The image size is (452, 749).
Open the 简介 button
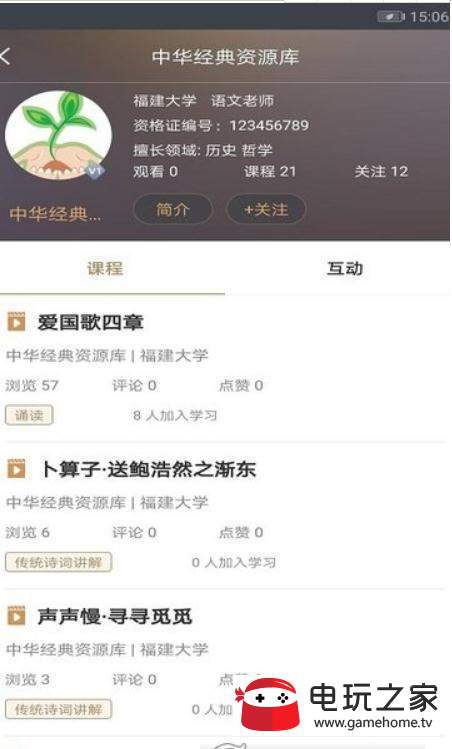(172, 209)
